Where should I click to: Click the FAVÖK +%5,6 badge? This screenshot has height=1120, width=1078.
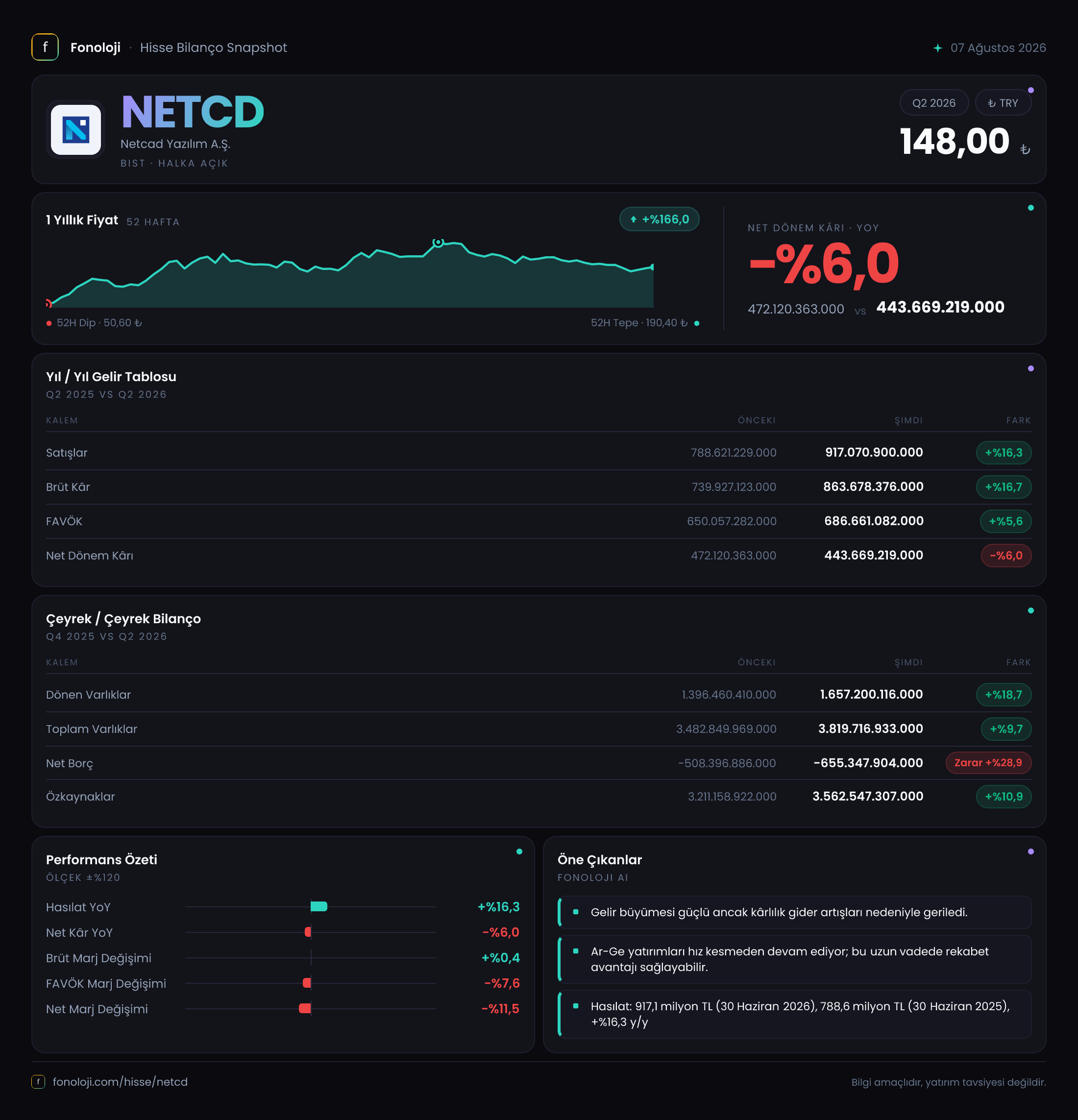click(x=1005, y=521)
